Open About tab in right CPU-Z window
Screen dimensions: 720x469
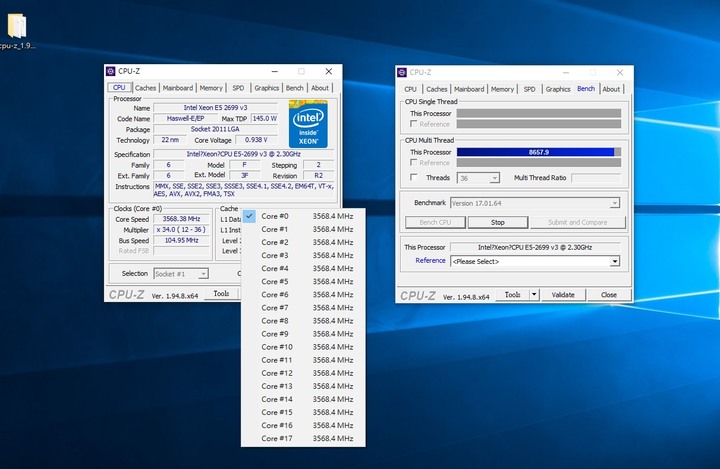click(x=611, y=89)
